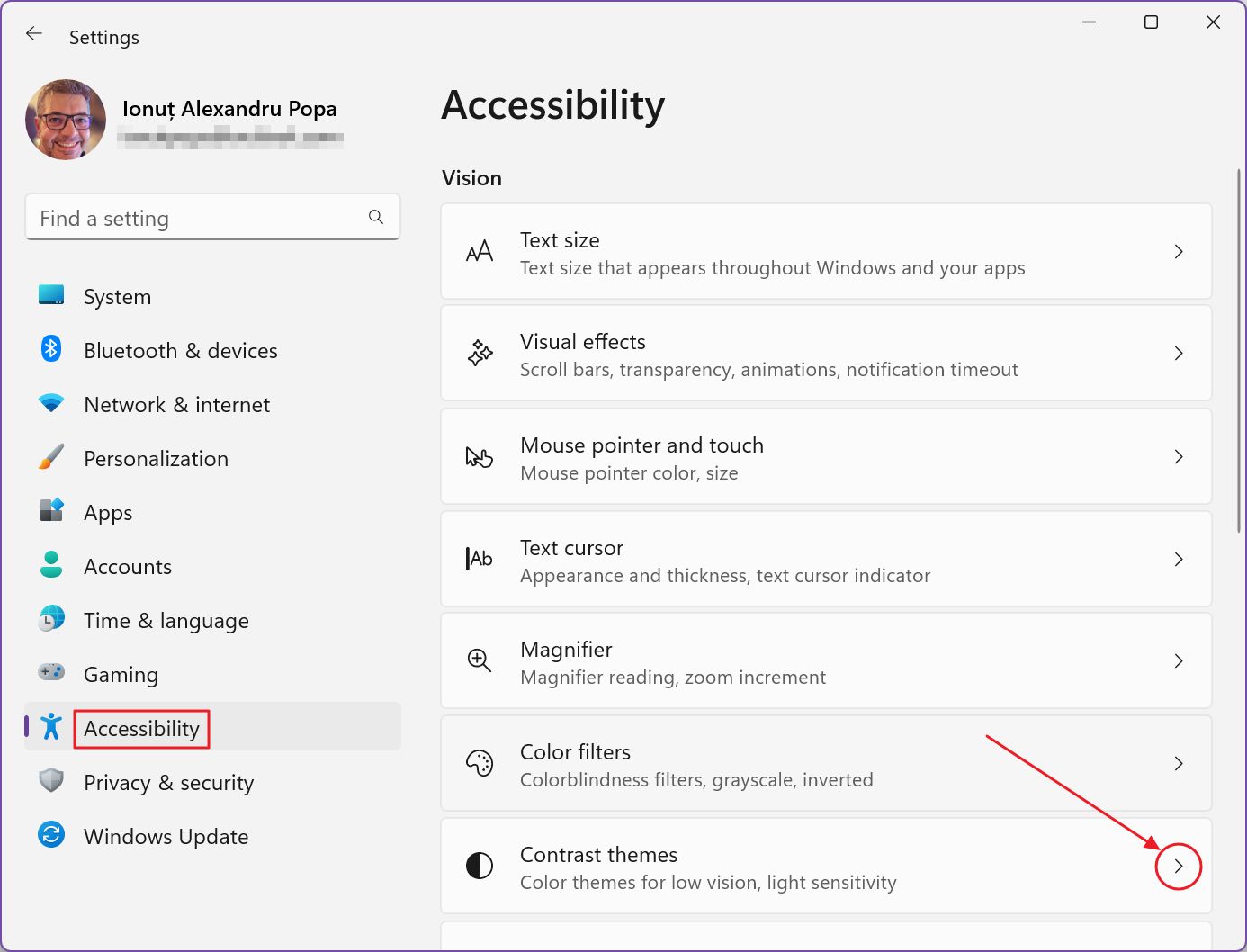Click the Personalization paintbrush icon
Image resolution: width=1247 pixels, height=952 pixels.
click(51, 457)
